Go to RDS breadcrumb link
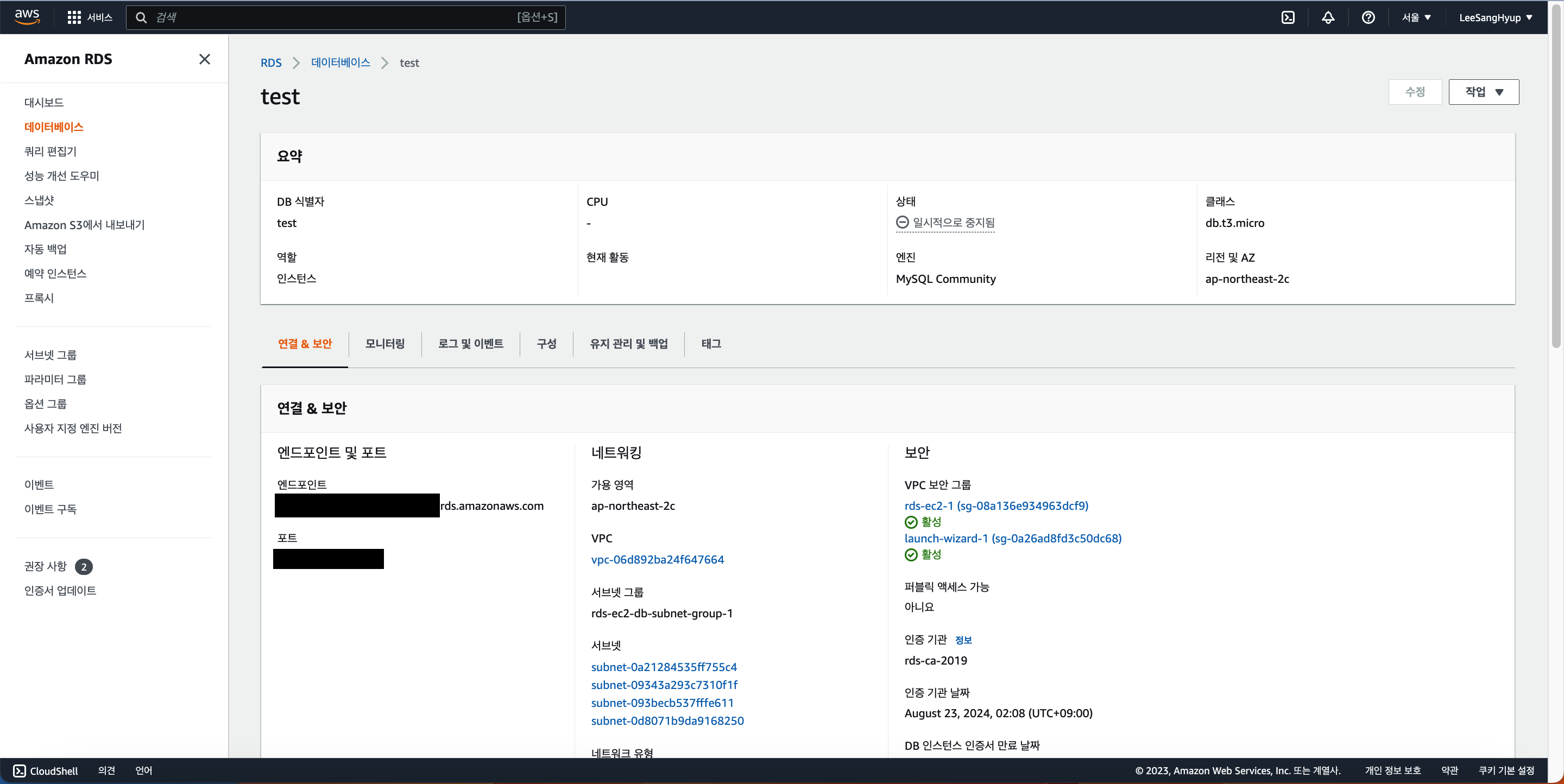1564x784 pixels. (271, 62)
